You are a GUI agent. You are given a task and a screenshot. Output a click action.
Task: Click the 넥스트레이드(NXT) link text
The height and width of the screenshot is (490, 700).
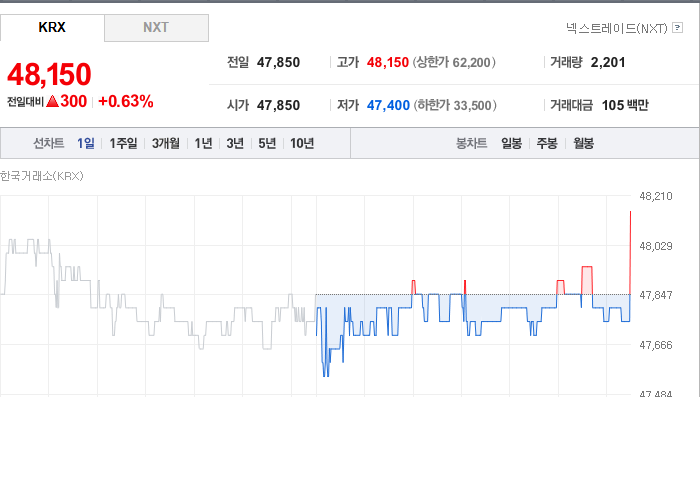tap(617, 29)
